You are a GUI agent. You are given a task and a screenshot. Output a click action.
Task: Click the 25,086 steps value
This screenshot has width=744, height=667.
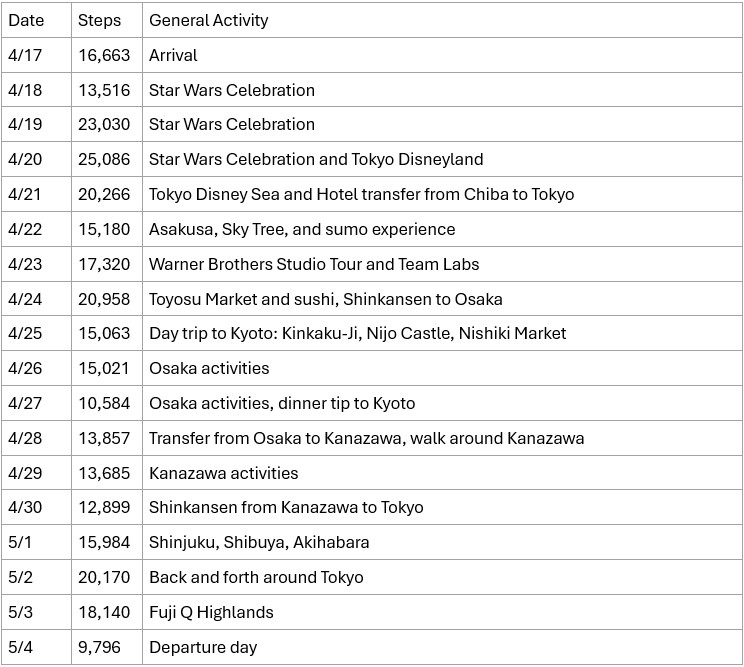point(104,159)
